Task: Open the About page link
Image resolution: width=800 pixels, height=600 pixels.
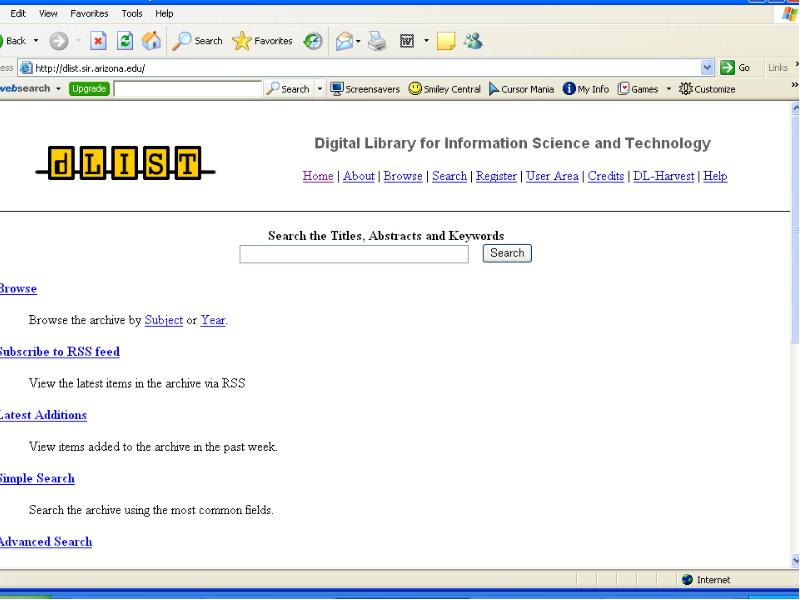Action: (x=359, y=176)
